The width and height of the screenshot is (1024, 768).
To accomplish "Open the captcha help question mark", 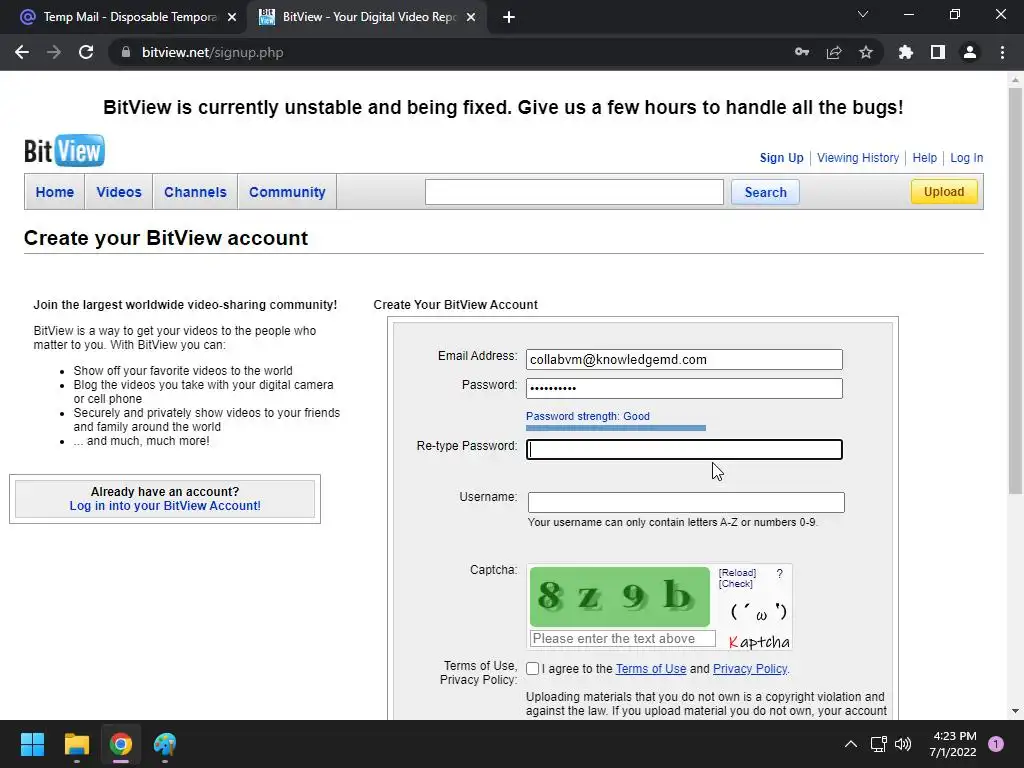I will 779,573.
